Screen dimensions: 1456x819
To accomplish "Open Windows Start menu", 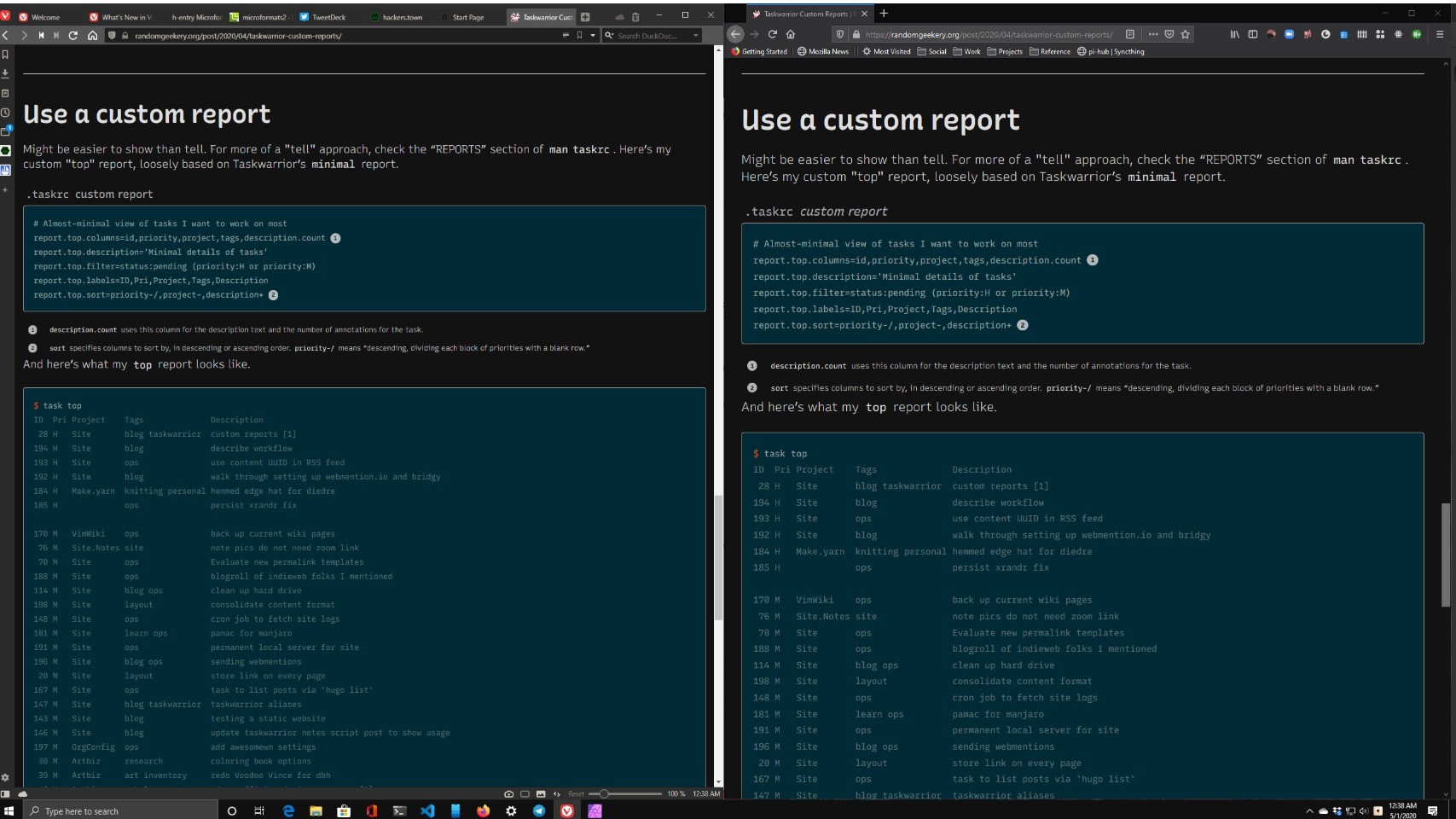I will coord(9,810).
